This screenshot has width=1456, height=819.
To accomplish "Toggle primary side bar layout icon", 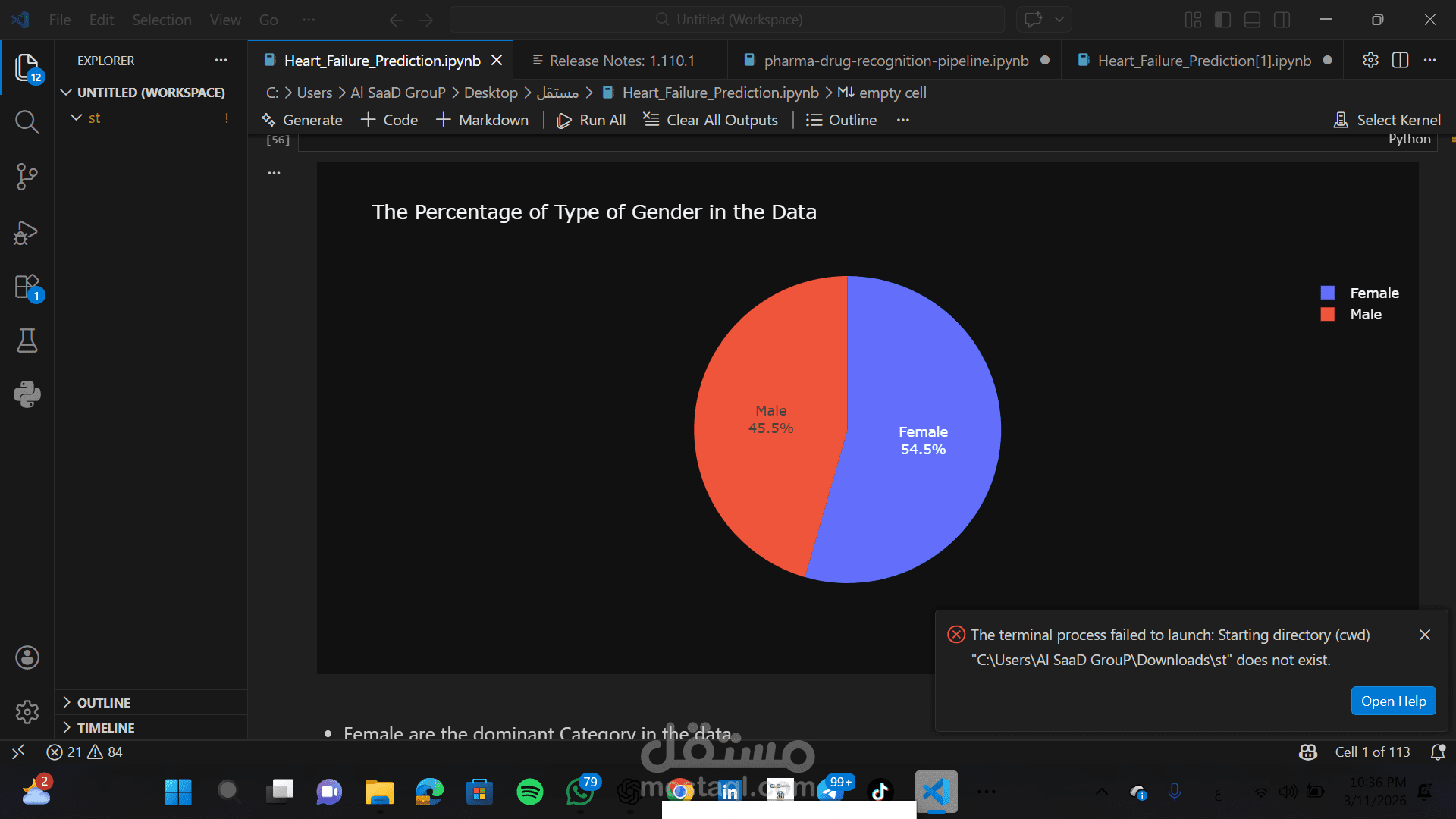I will 1222,20.
